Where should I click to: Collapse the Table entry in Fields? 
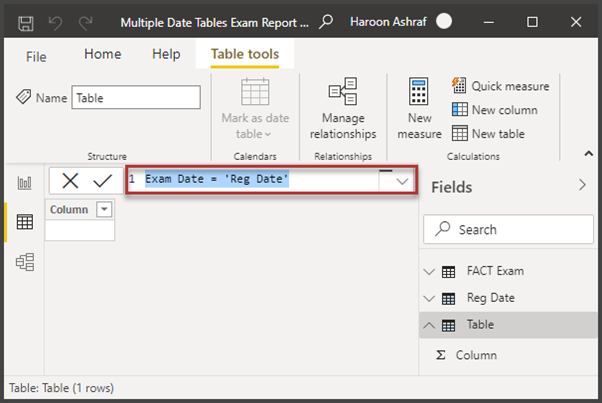(x=429, y=325)
